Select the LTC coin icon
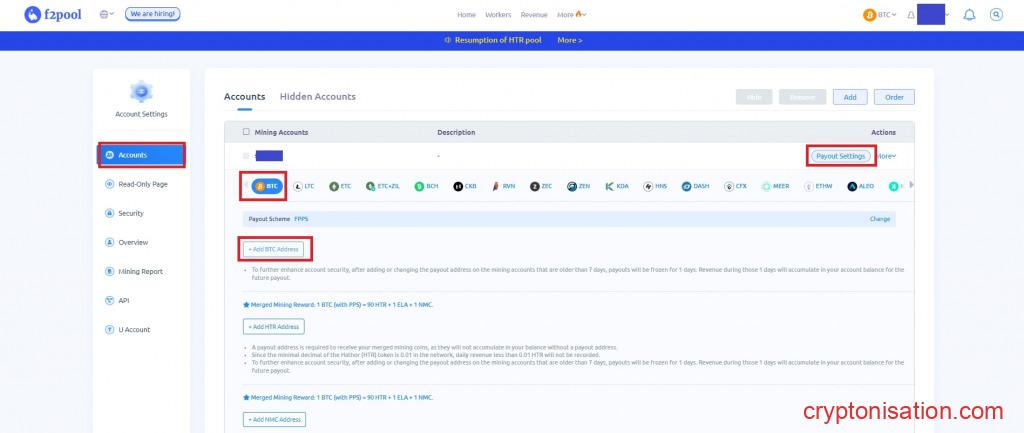The width and height of the screenshot is (1024, 433). tap(303, 186)
